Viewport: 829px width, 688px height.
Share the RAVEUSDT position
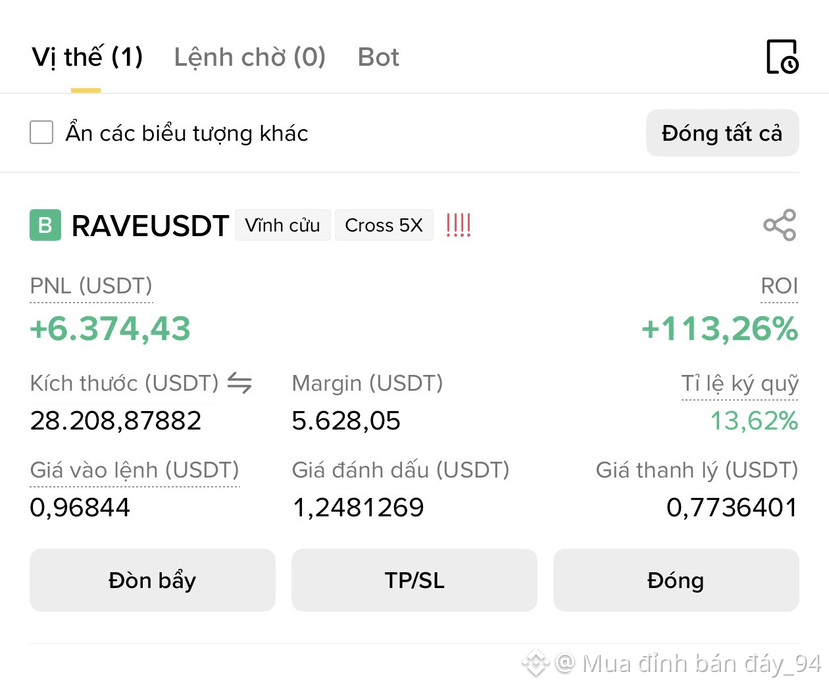[780, 225]
